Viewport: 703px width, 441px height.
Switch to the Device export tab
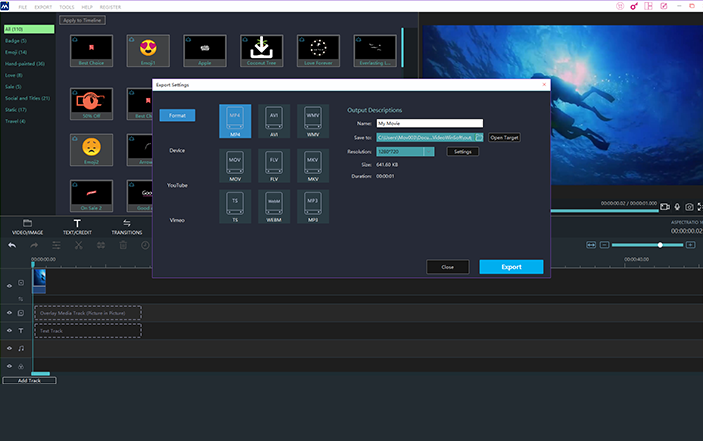coord(176,151)
